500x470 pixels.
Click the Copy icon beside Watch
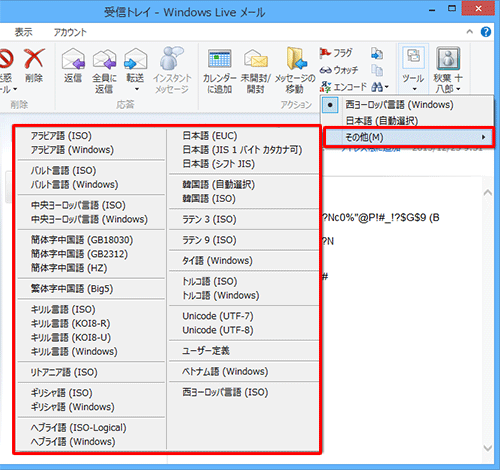377,70
